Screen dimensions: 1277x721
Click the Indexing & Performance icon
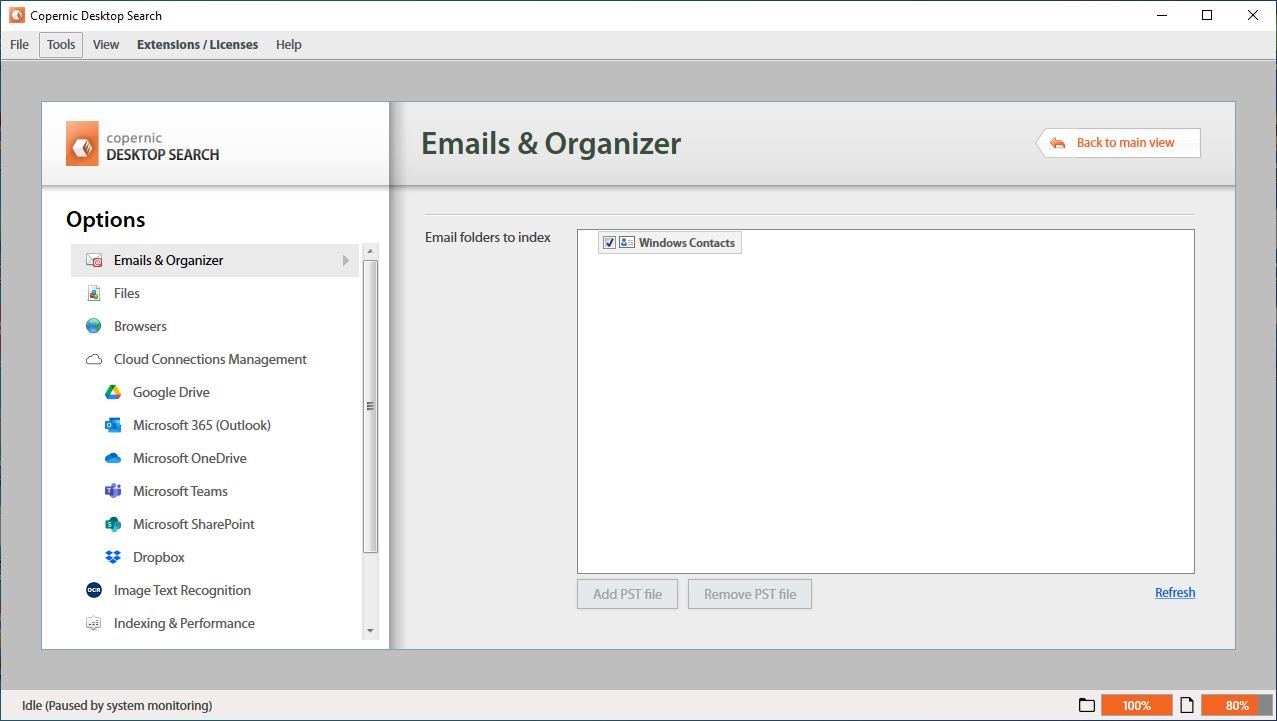coord(94,623)
